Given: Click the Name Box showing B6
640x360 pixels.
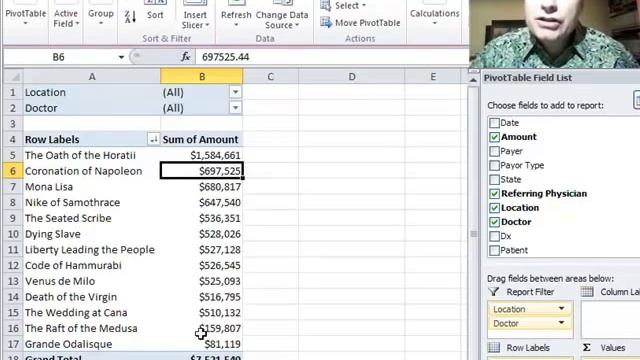Looking at the screenshot, I should 59,57.
